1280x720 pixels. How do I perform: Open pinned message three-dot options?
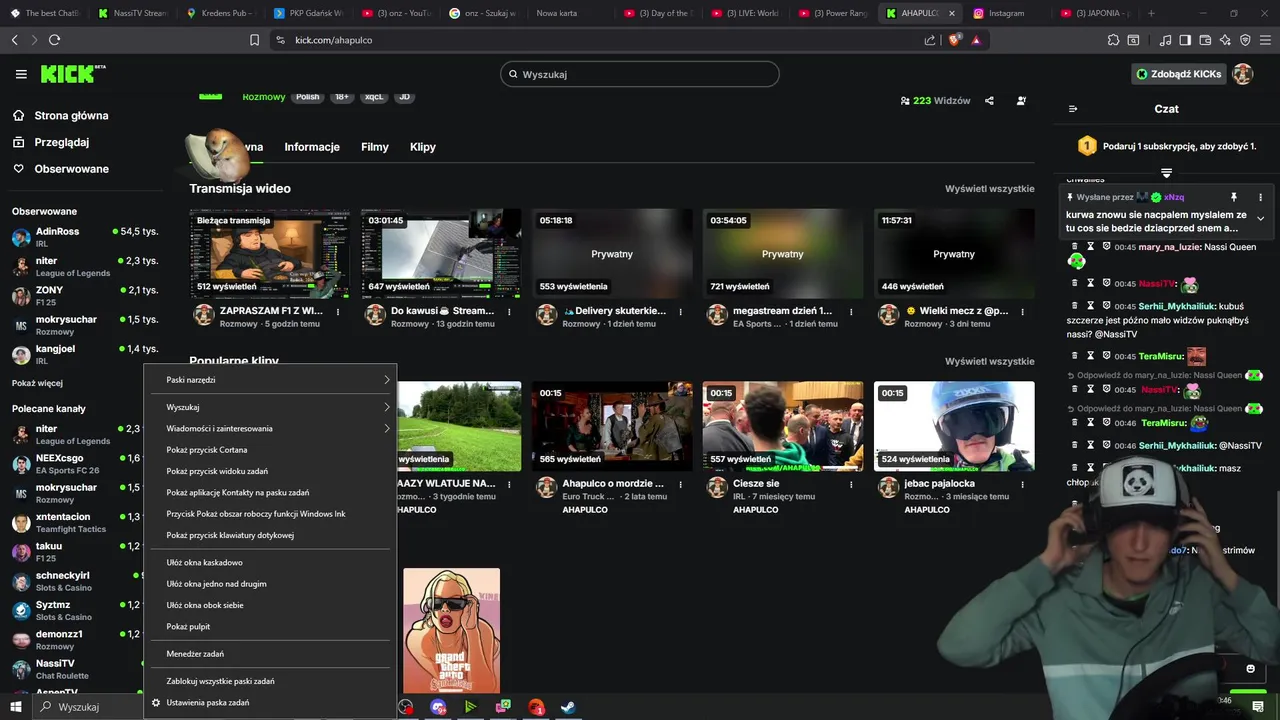pyautogui.click(x=1260, y=197)
